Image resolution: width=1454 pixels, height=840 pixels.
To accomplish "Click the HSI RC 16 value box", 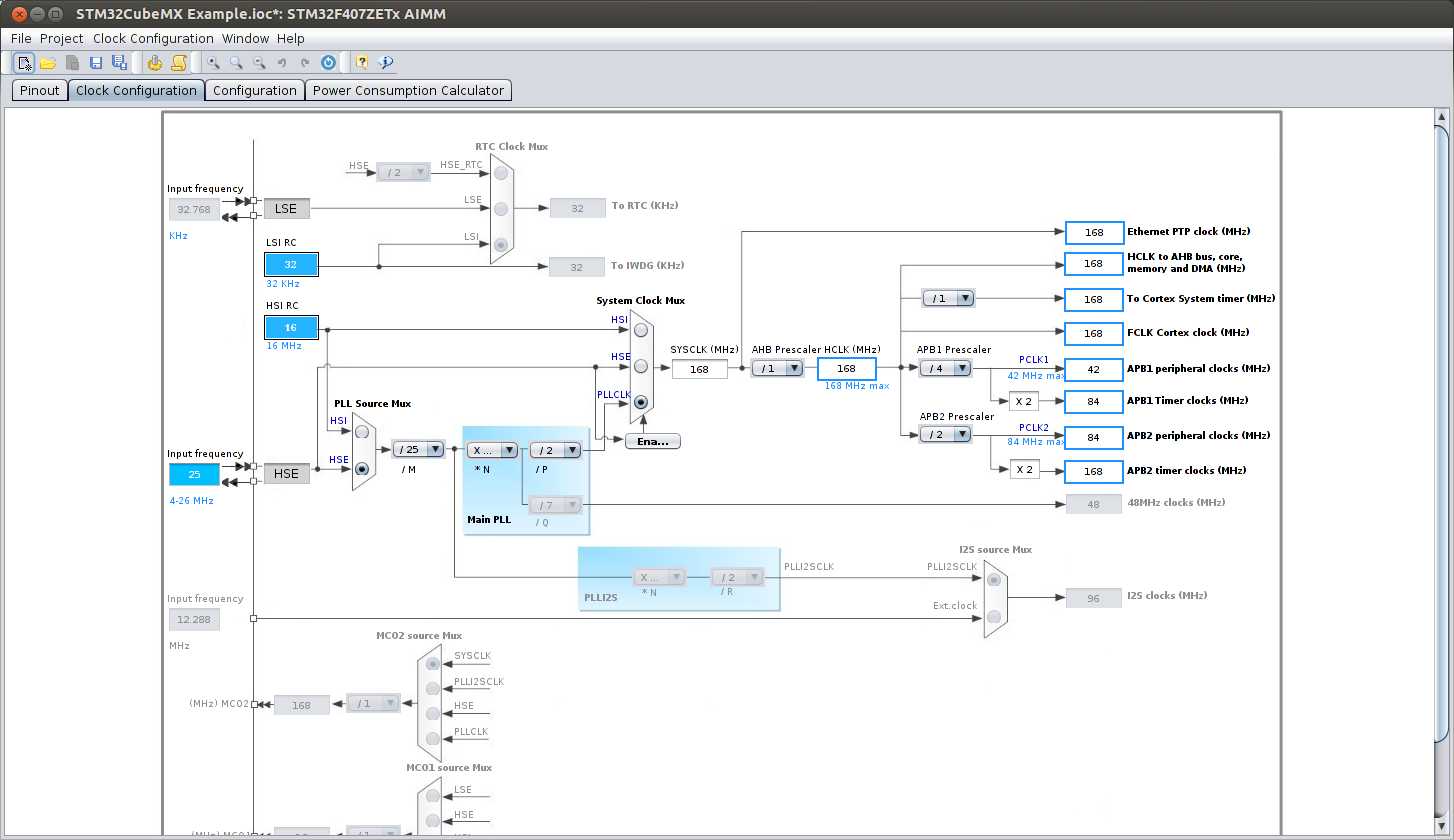I will click(x=291, y=327).
